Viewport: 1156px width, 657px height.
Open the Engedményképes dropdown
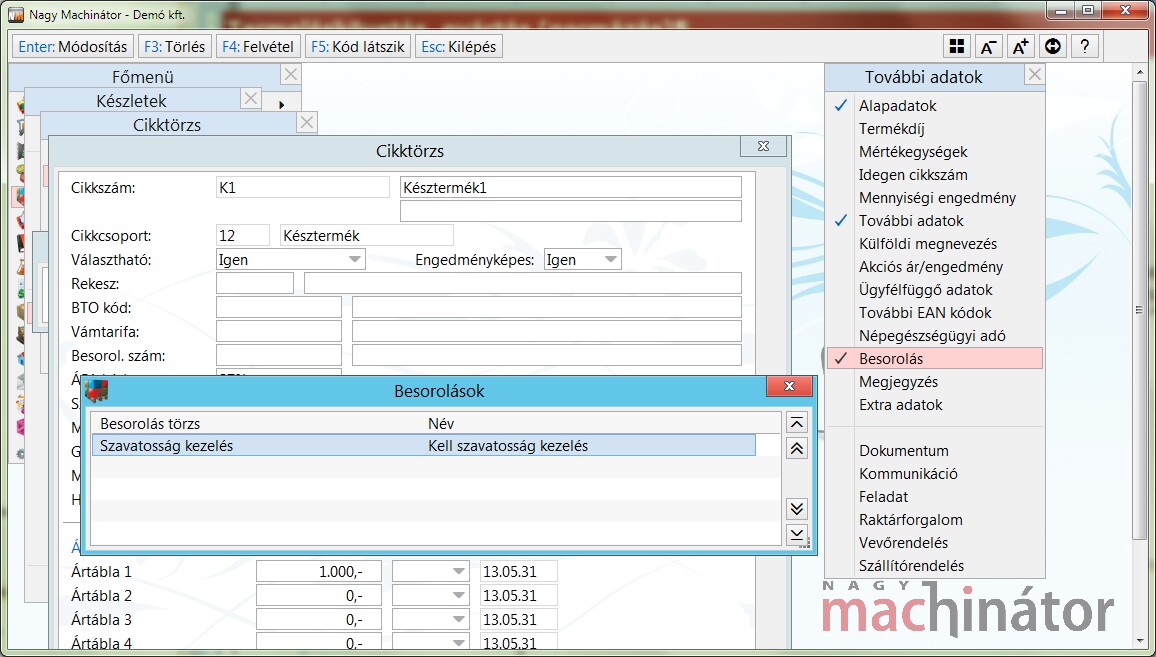[610, 260]
